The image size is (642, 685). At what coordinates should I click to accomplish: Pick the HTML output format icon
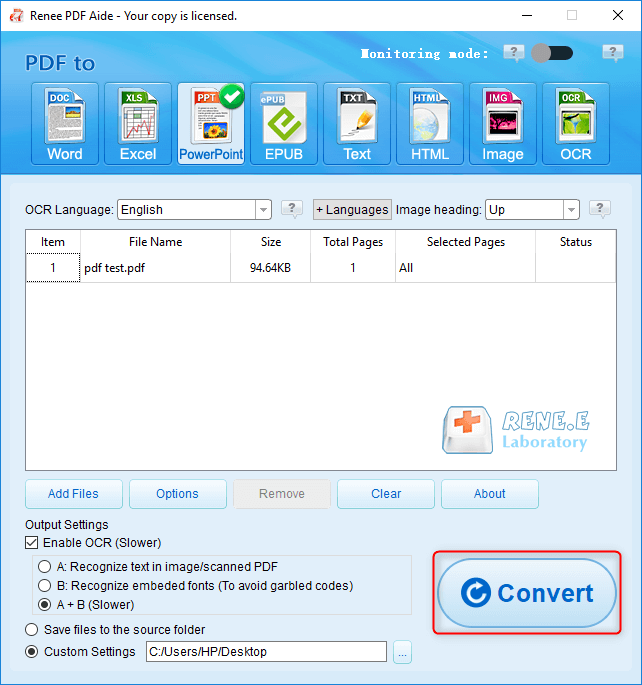pyautogui.click(x=430, y=124)
